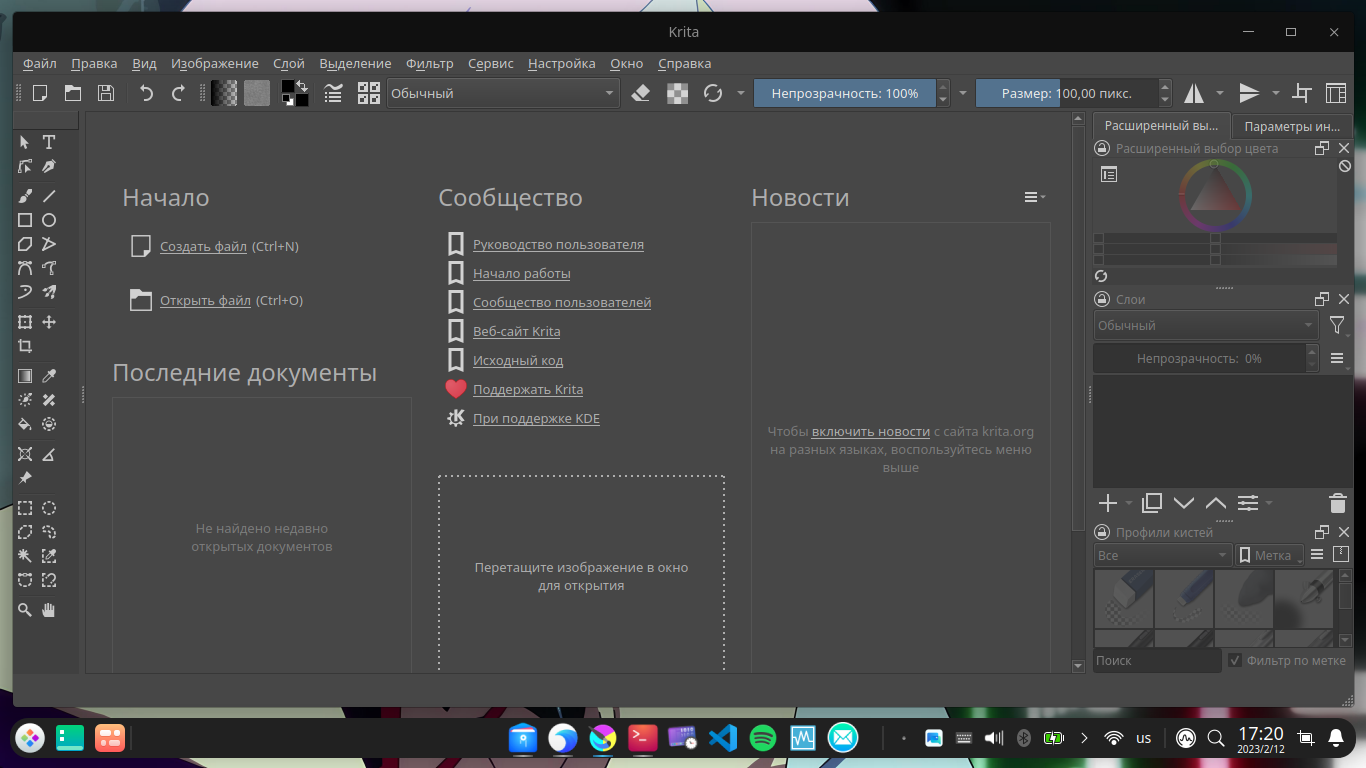Toggle horizontal mirror tool

pyautogui.click(x=1194, y=93)
